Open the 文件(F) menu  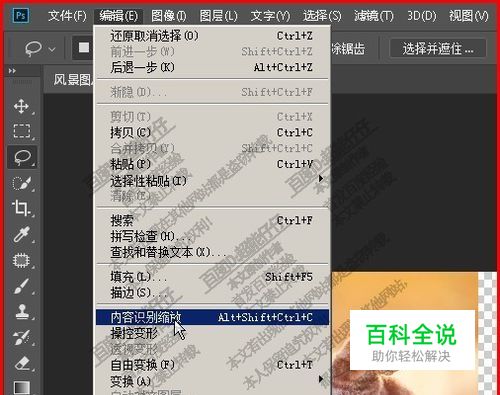67,16
